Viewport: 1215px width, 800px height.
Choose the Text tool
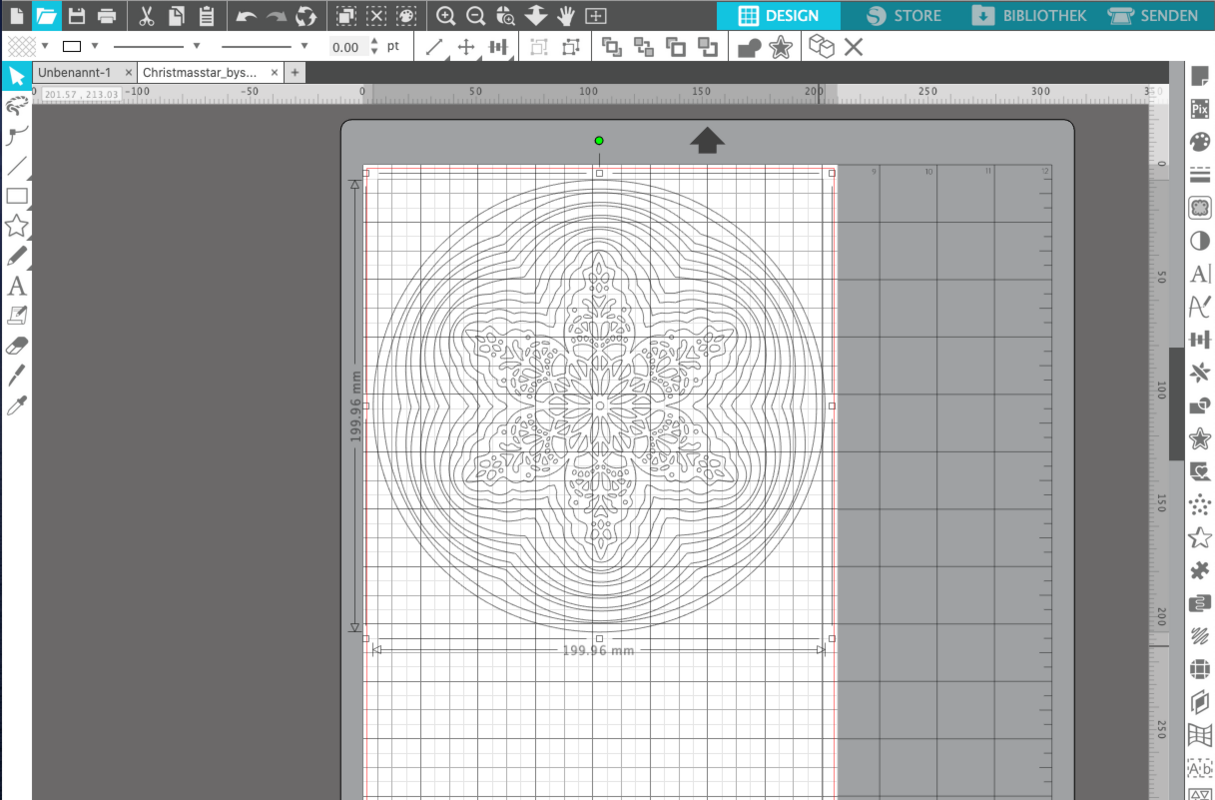[16, 287]
